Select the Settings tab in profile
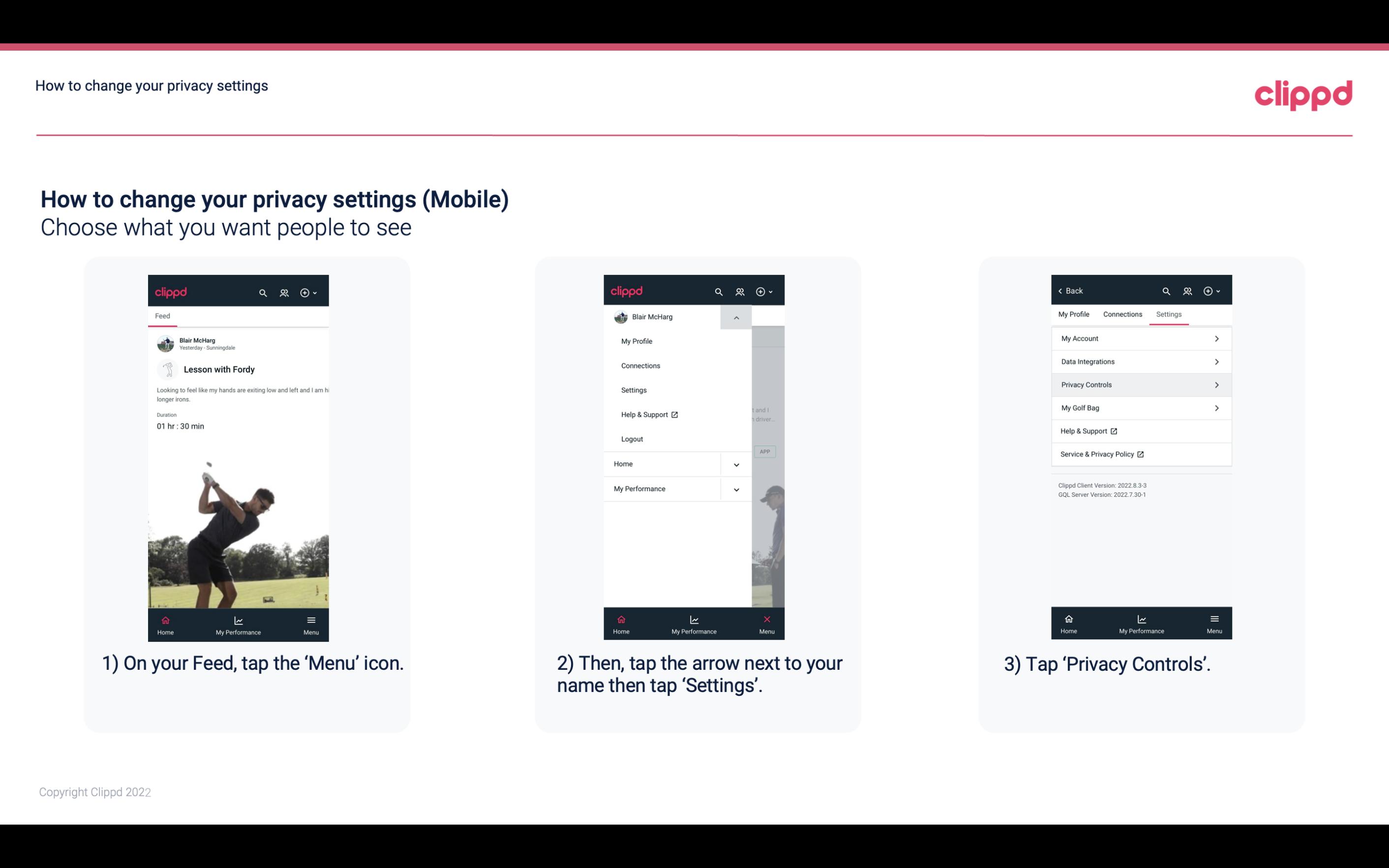The height and width of the screenshot is (868, 1389). [x=1169, y=314]
